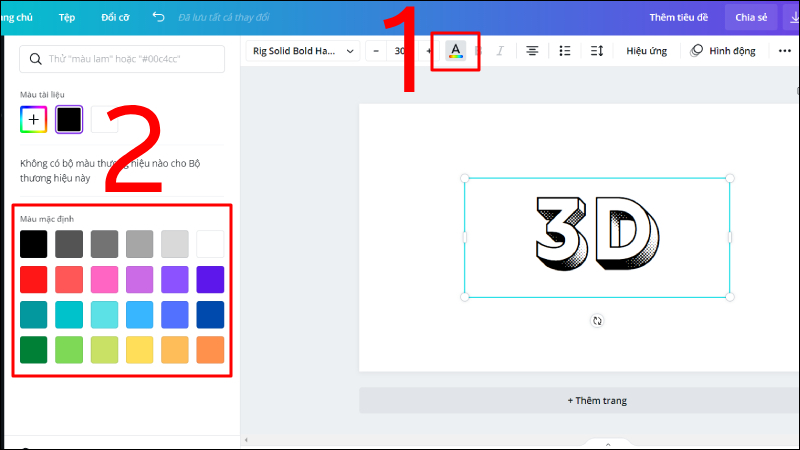Pick the dark teal color swatch

(34, 315)
